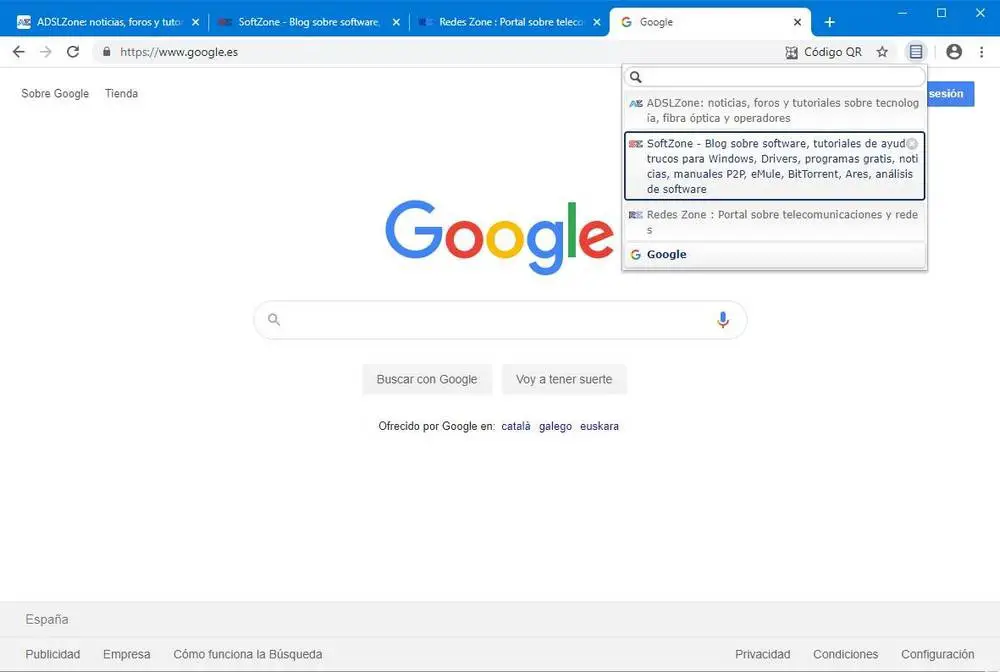The width and height of the screenshot is (1000, 672).
Task: Open Cómo funciona la Búsqueda link
Action: (247, 654)
